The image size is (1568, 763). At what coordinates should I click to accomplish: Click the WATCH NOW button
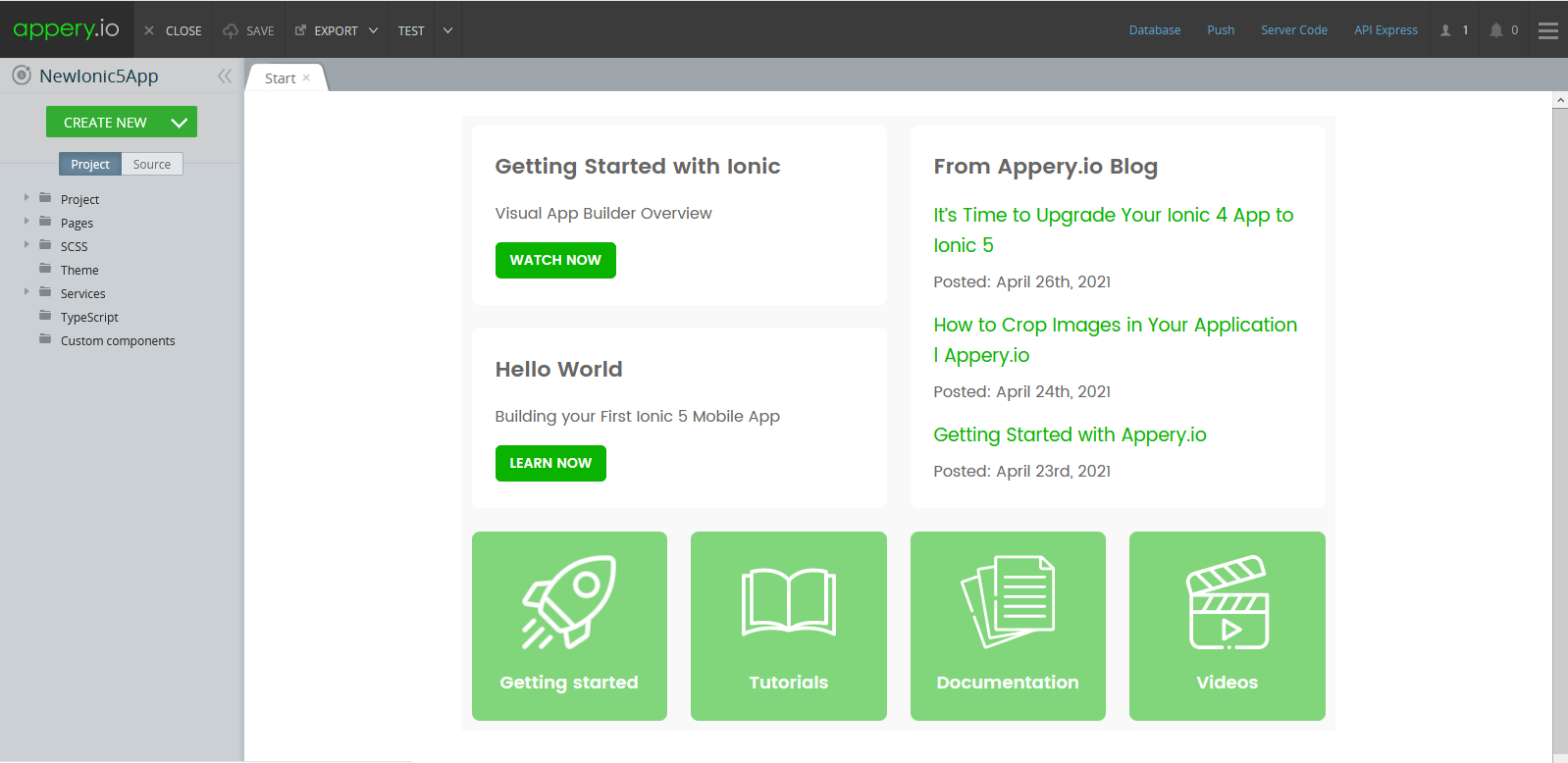tap(555, 260)
